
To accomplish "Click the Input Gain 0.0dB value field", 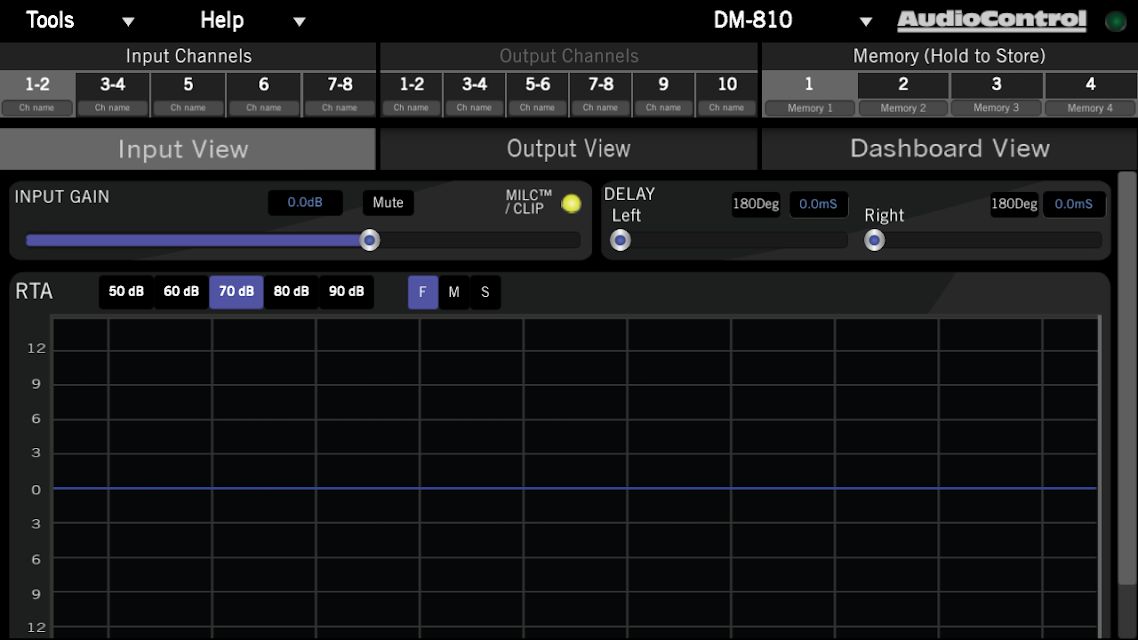I will pos(305,203).
